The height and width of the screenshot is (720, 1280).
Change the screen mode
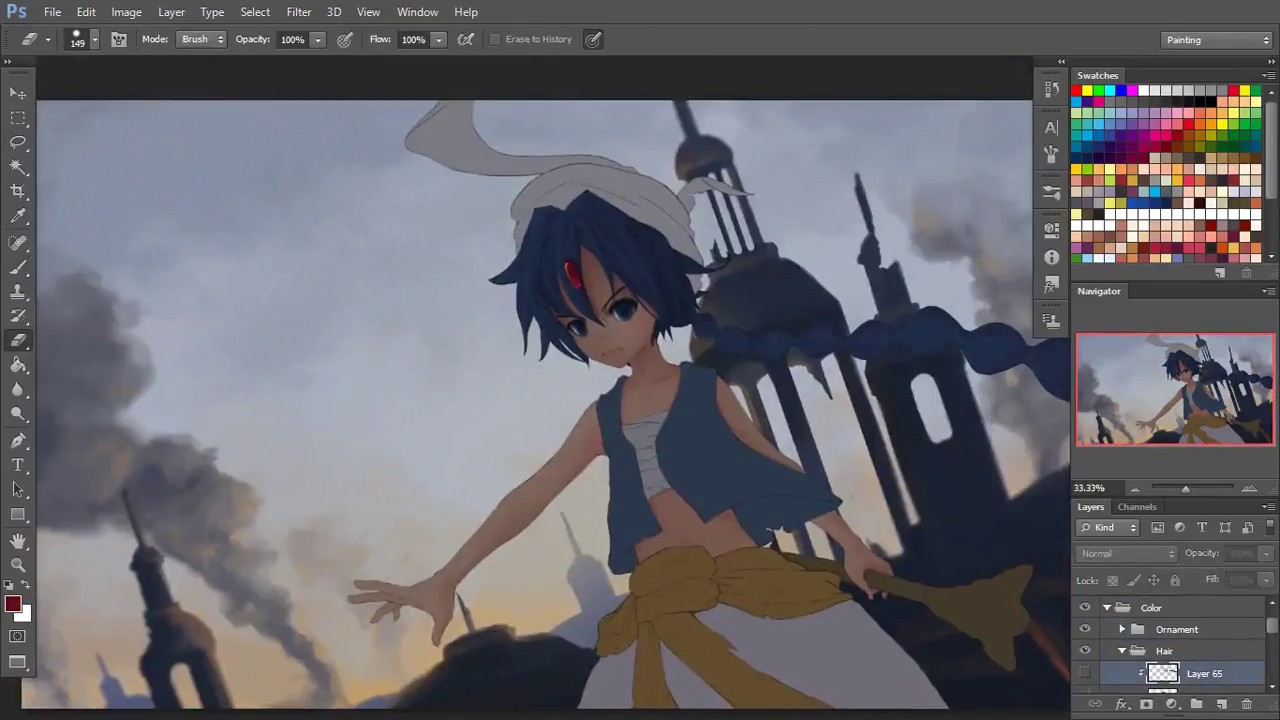click(18, 661)
